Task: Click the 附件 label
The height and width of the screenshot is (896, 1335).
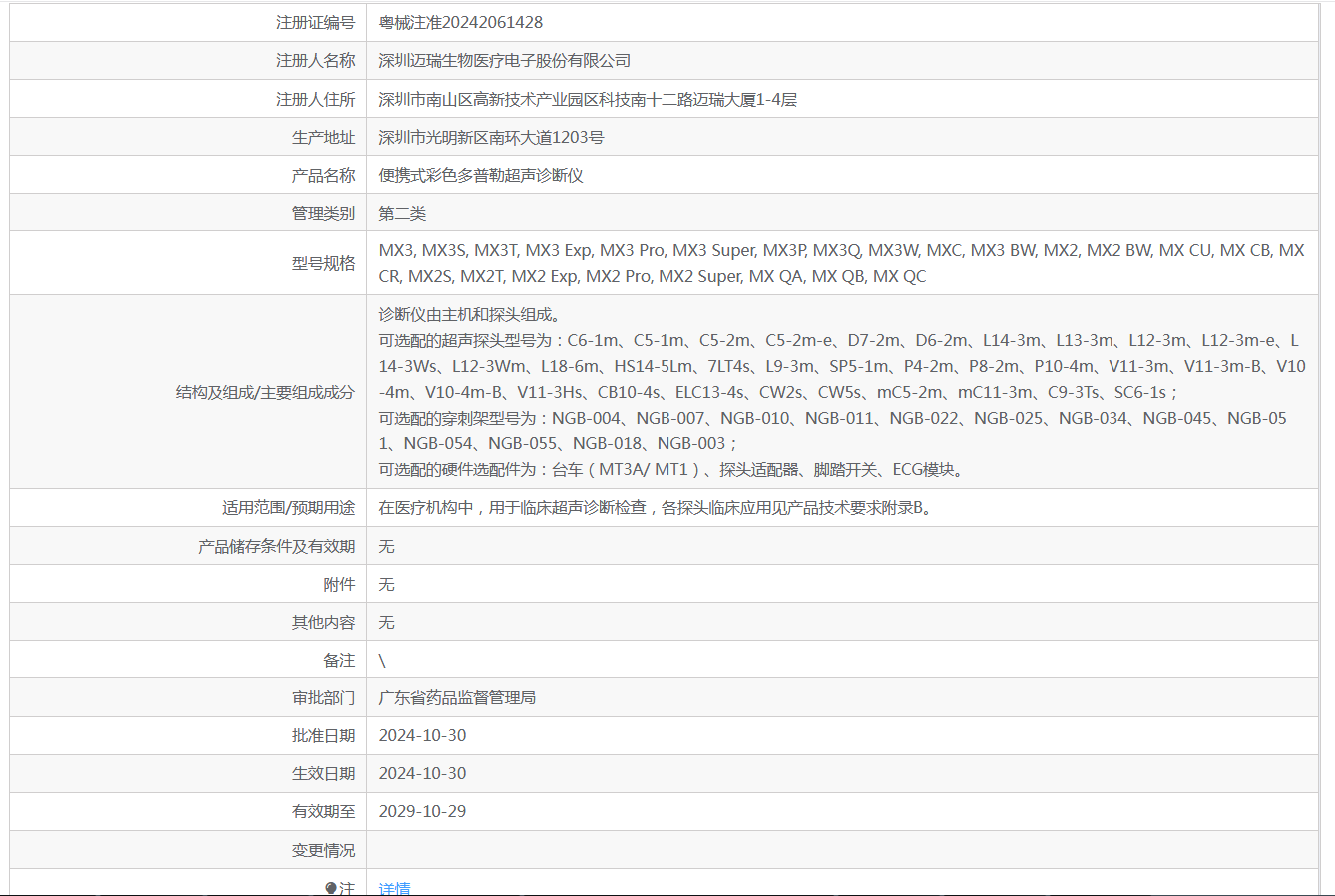Action: click(x=339, y=584)
